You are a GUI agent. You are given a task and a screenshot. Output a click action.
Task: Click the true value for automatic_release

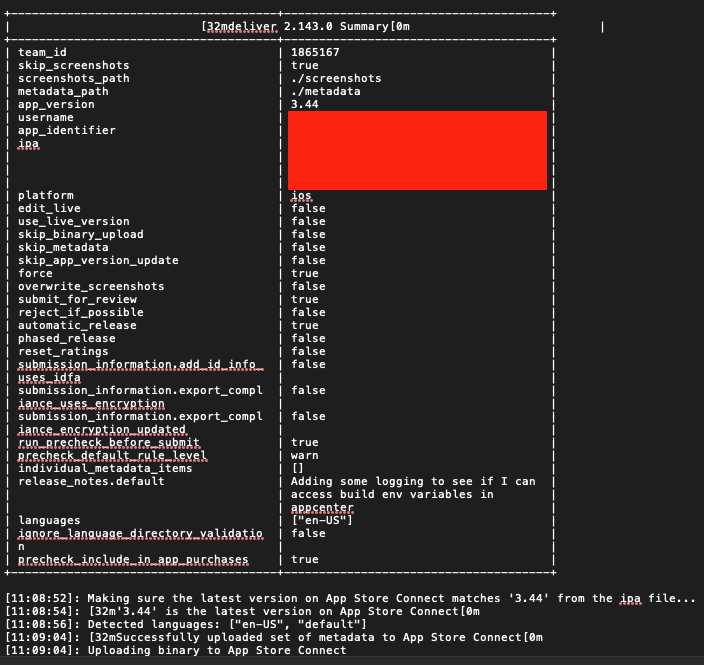[x=305, y=326]
